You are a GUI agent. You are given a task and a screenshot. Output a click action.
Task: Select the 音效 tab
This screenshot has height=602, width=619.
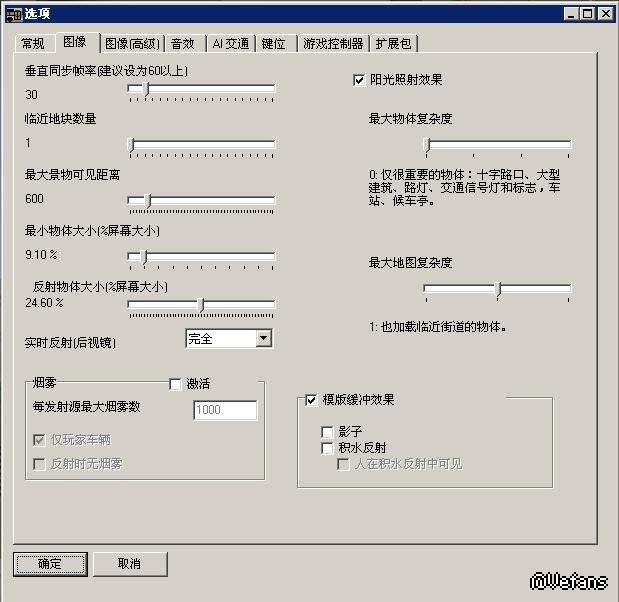click(183, 43)
